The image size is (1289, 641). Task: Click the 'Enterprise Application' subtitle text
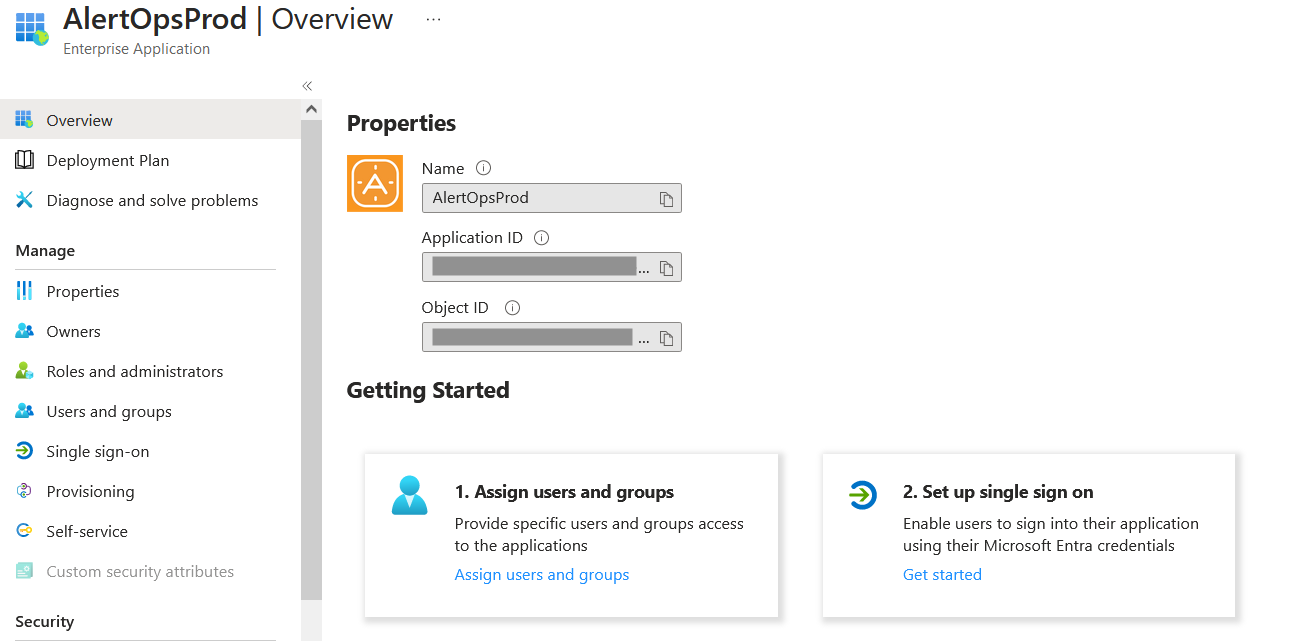(136, 48)
